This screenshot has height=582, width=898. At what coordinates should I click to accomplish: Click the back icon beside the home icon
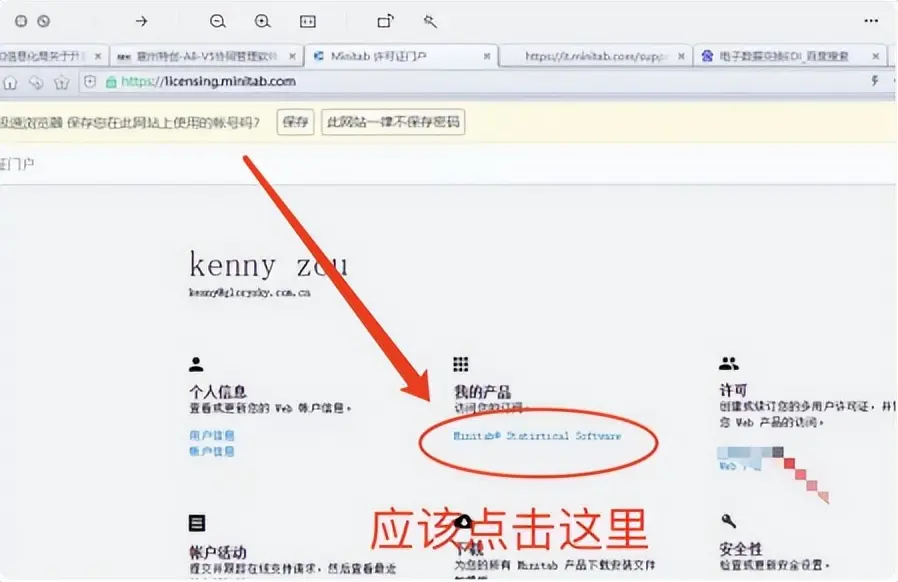(x=36, y=82)
